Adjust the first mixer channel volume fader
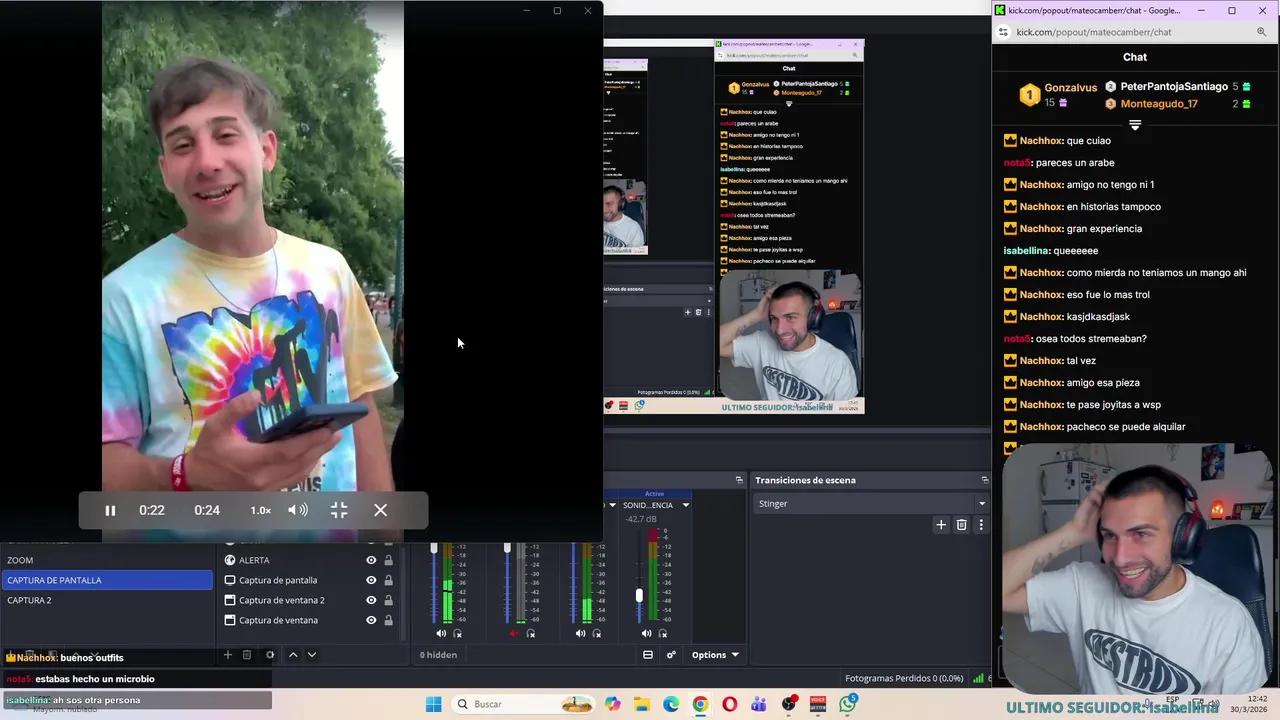Screen dimensions: 1280x720 [x=434, y=548]
